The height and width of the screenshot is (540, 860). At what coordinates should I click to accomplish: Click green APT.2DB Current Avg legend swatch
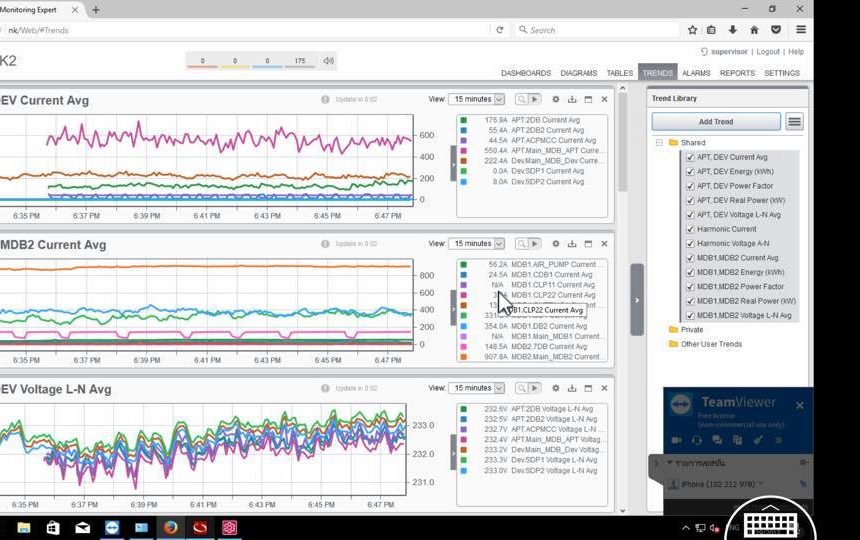pyautogui.click(x=464, y=120)
